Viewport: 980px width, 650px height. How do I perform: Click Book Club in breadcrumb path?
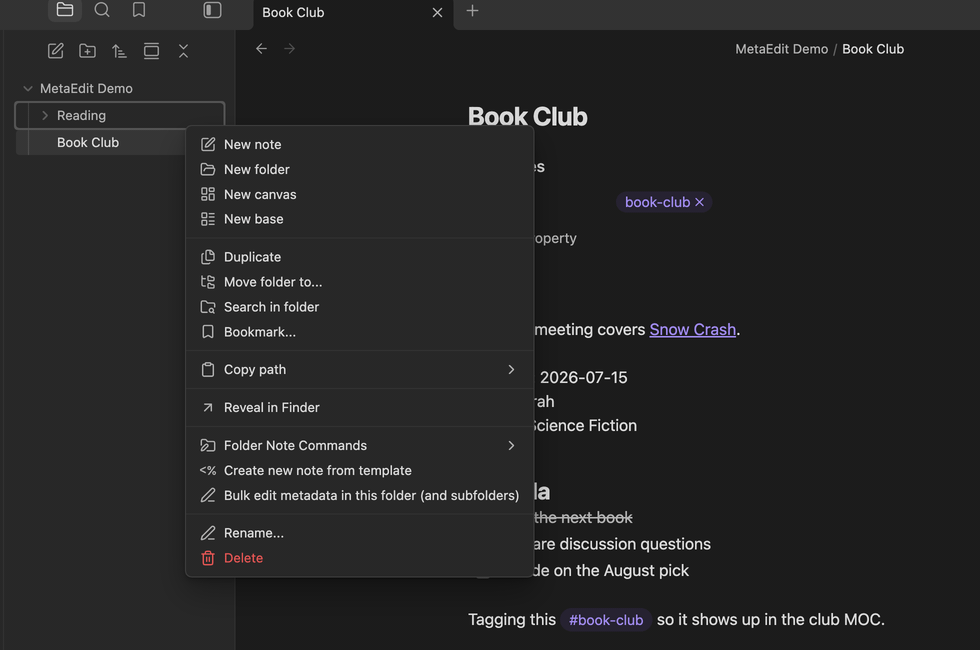click(x=872, y=49)
